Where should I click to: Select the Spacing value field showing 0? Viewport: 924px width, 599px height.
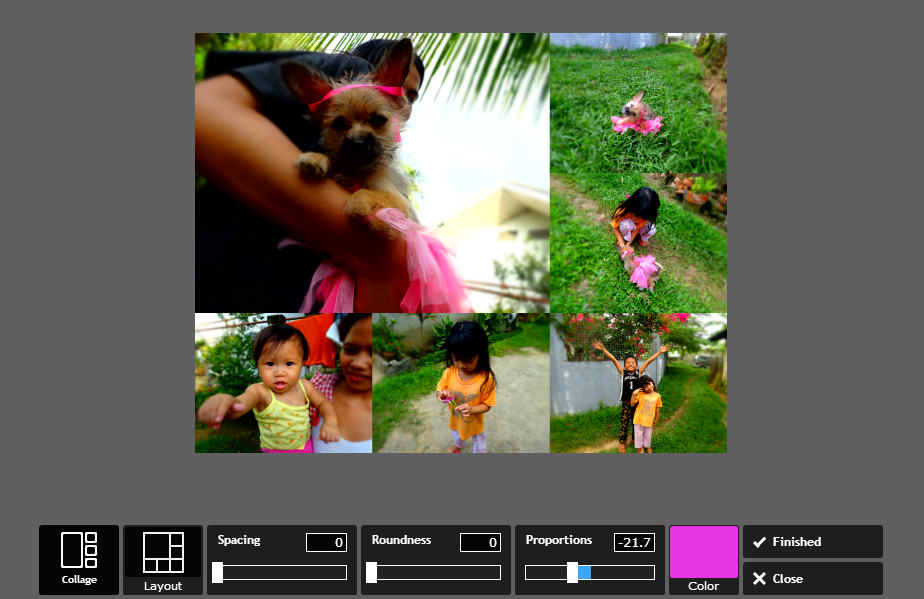(x=326, y=541)
